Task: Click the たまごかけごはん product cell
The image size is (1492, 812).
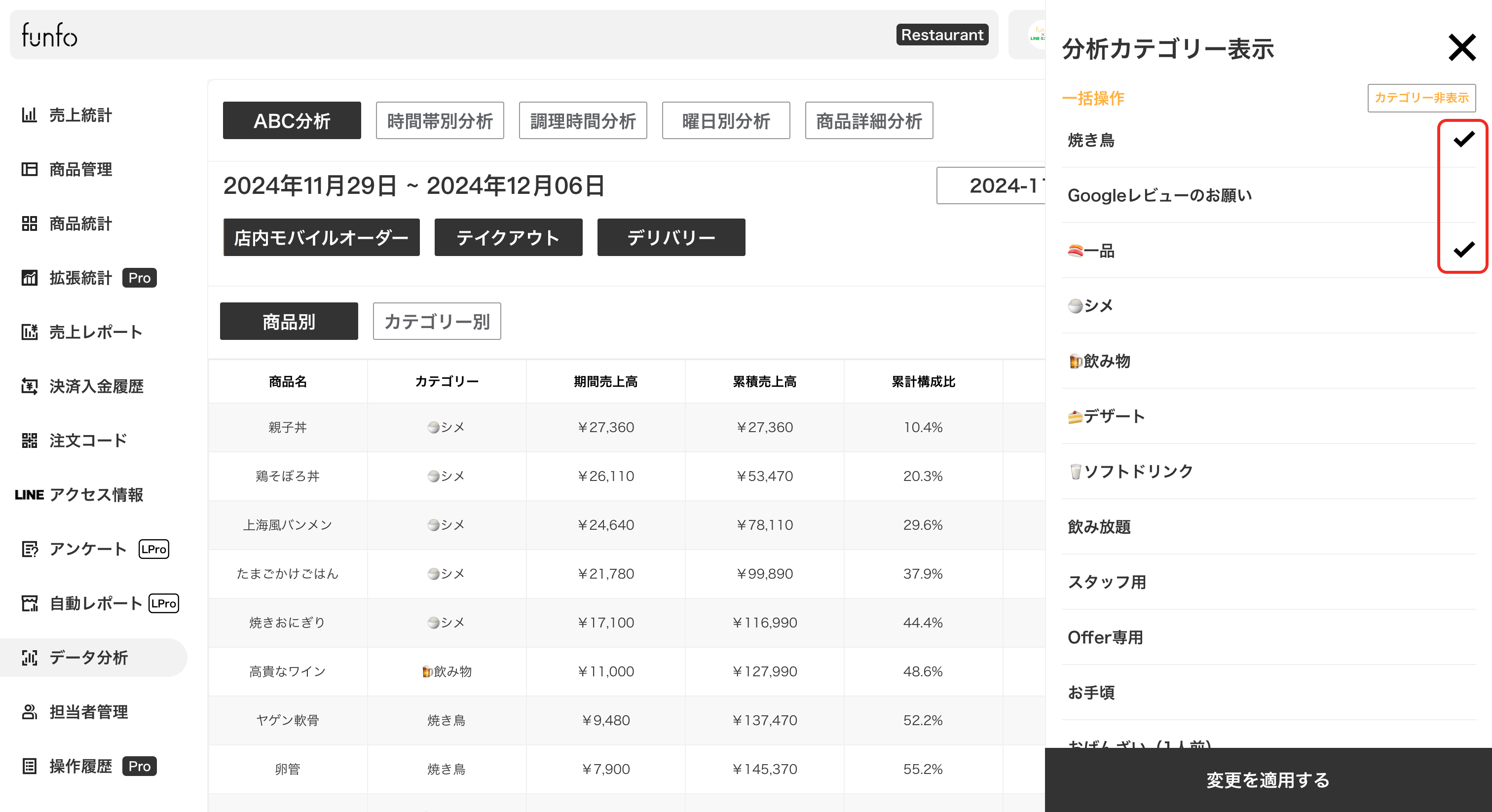Action: 288,574
